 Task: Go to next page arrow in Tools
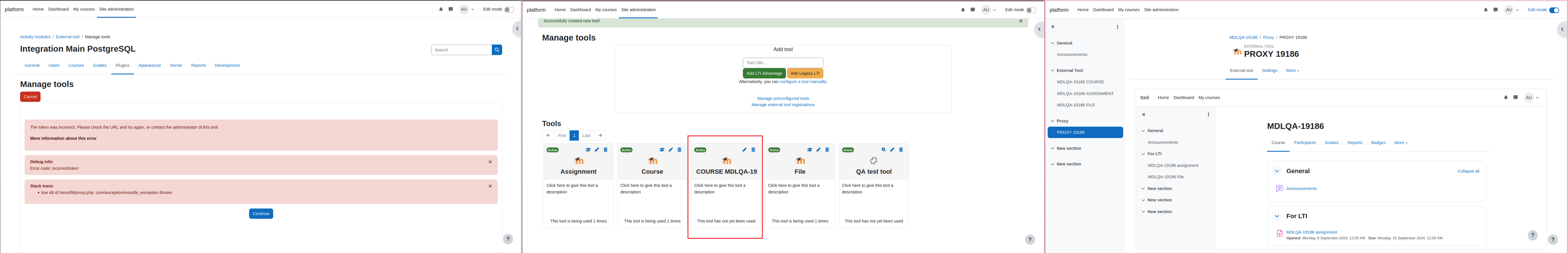(600, 135)
